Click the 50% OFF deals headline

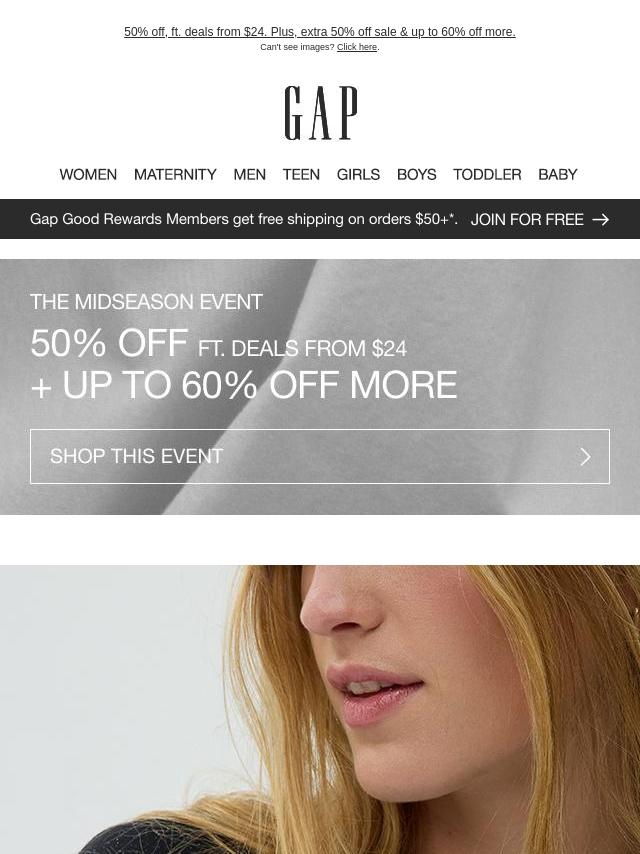[x=218, y=344]
